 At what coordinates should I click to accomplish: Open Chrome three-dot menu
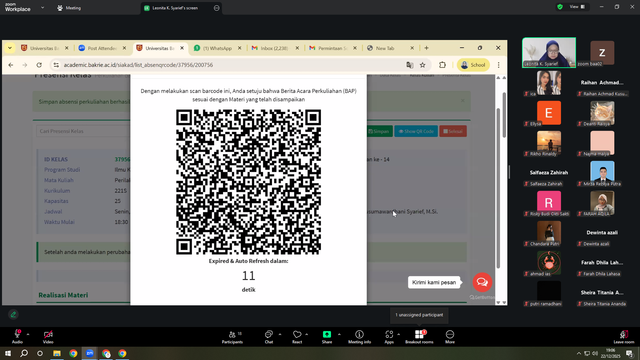pos(498,65)
